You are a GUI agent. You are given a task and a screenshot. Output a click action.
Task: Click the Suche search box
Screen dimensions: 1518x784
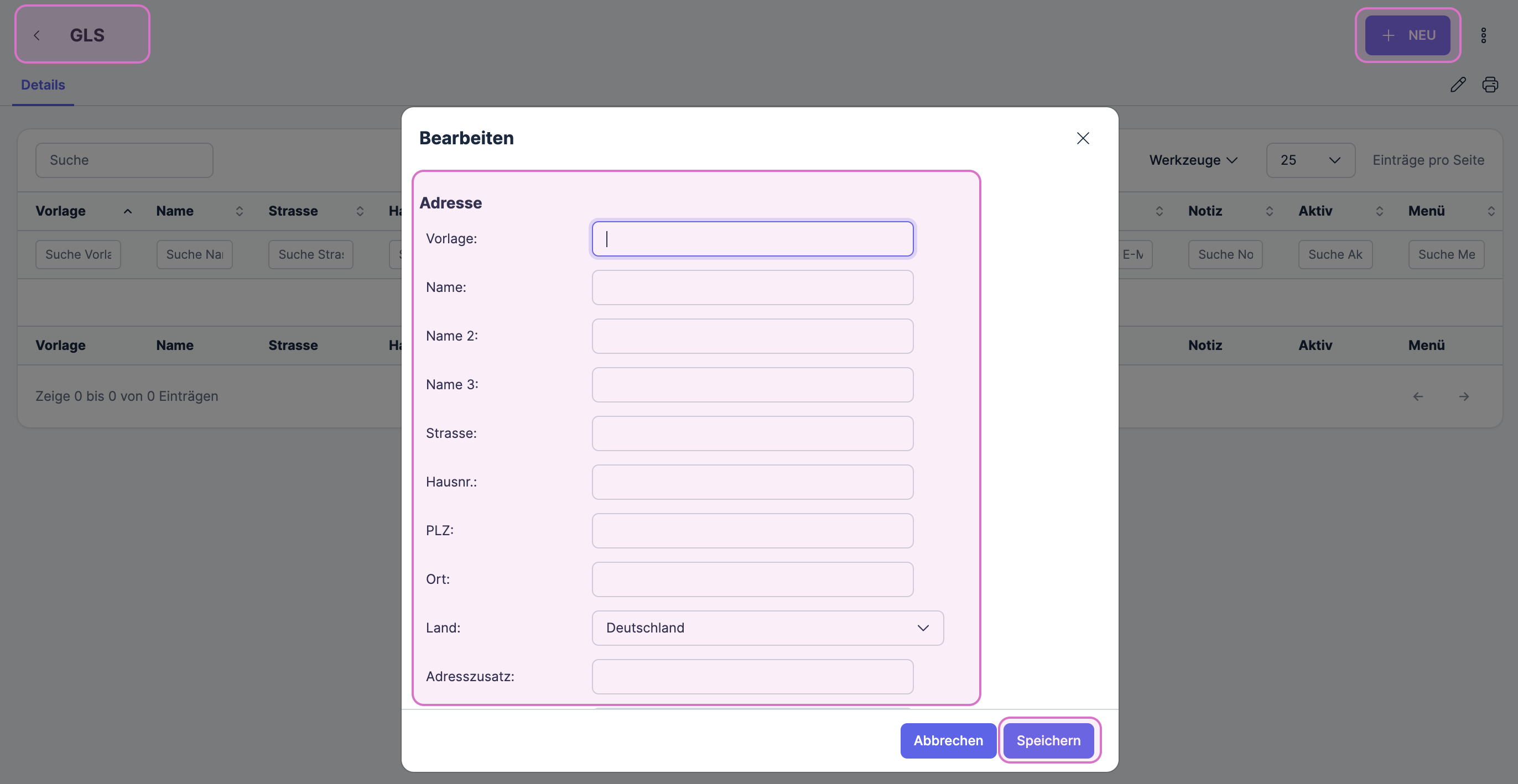click(124, 160)
